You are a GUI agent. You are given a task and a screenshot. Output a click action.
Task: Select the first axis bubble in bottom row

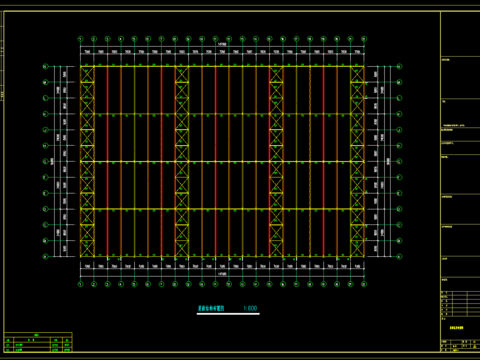80,284
